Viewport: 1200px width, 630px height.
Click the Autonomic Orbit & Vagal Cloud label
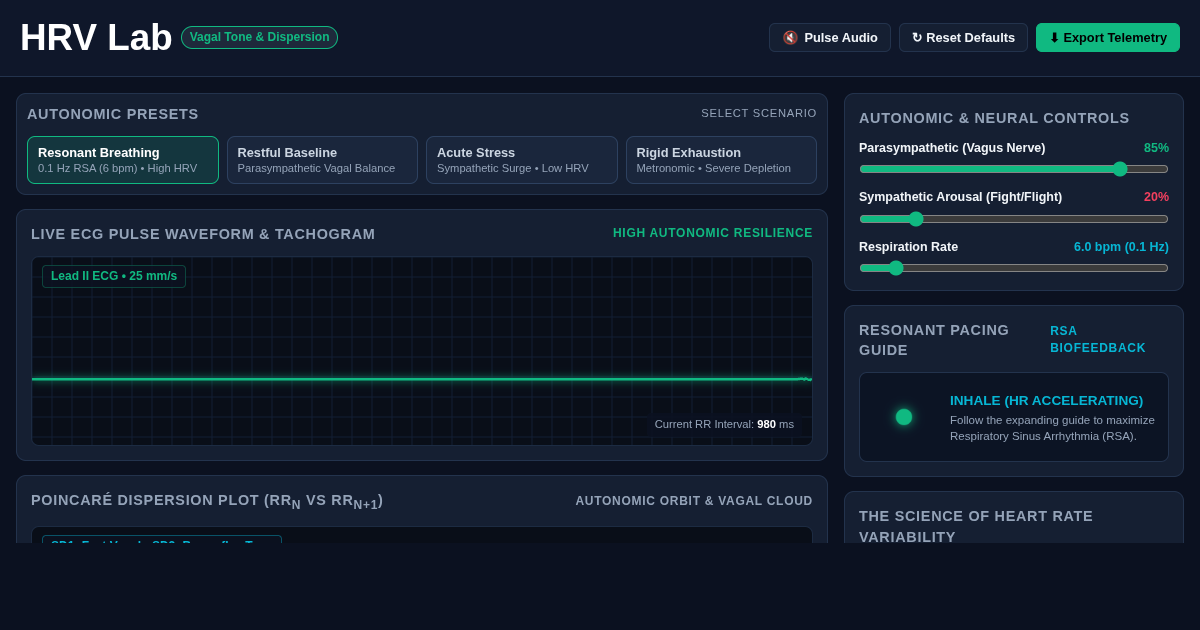[x=694, y=501]
